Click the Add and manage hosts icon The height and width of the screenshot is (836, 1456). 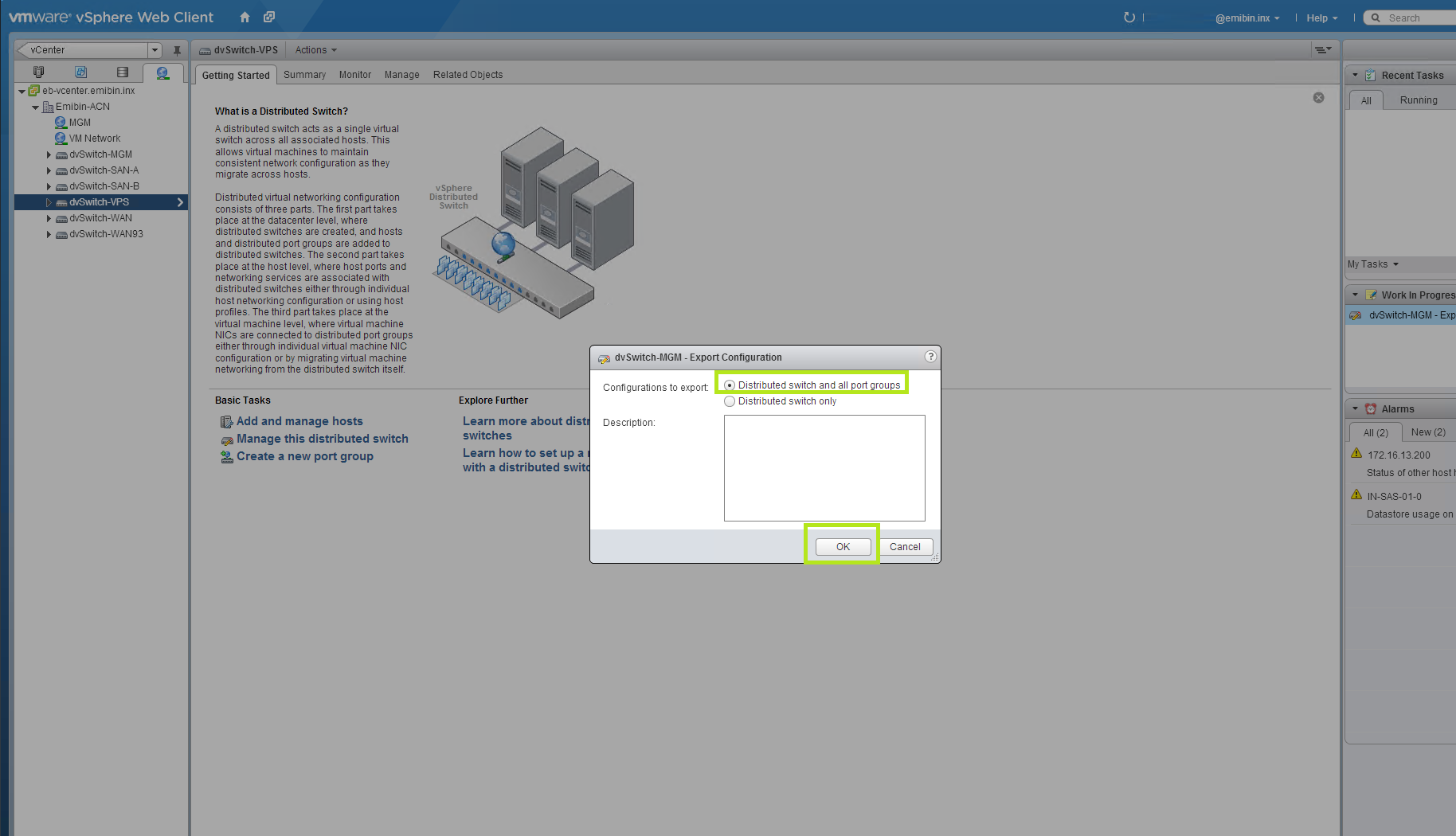pyautogui.click(x=226, y=422)
